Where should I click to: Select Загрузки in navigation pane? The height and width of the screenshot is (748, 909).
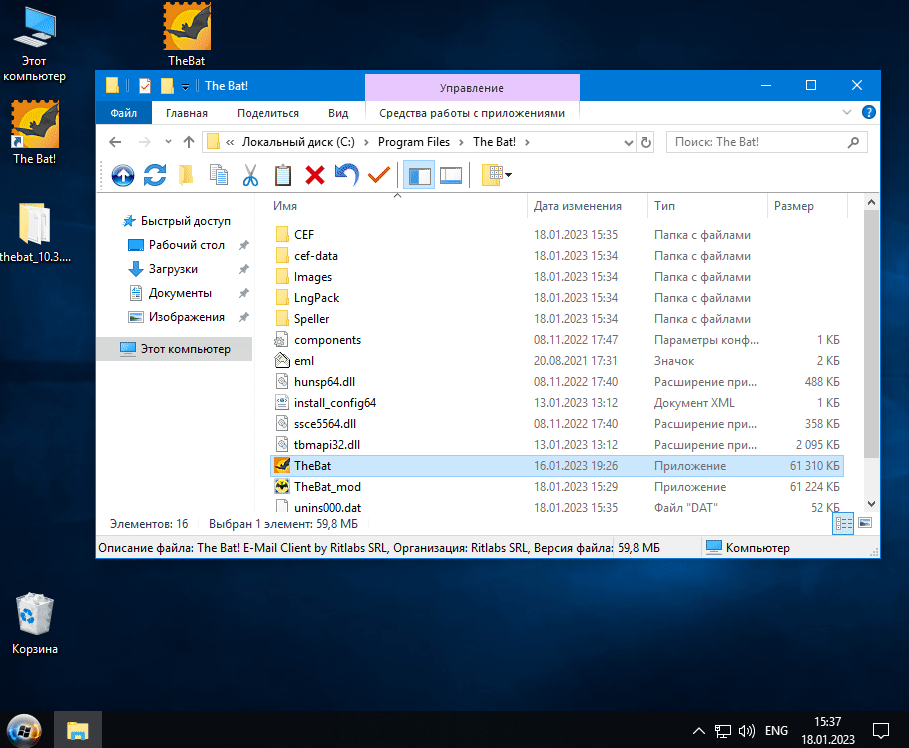pos(173,269)
